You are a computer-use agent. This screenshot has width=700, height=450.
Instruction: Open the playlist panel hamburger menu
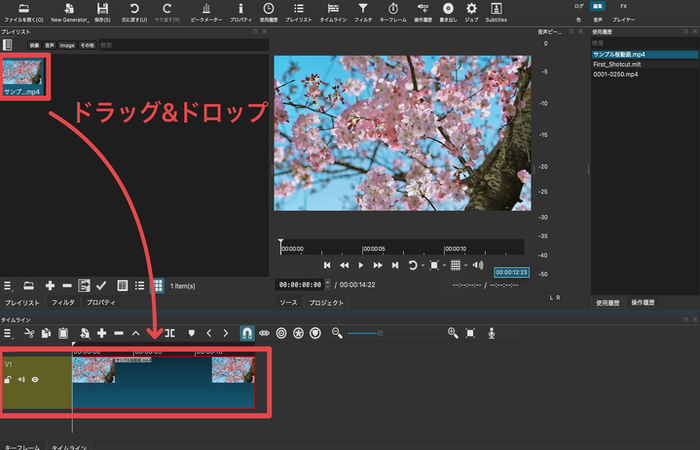(7, 285)
